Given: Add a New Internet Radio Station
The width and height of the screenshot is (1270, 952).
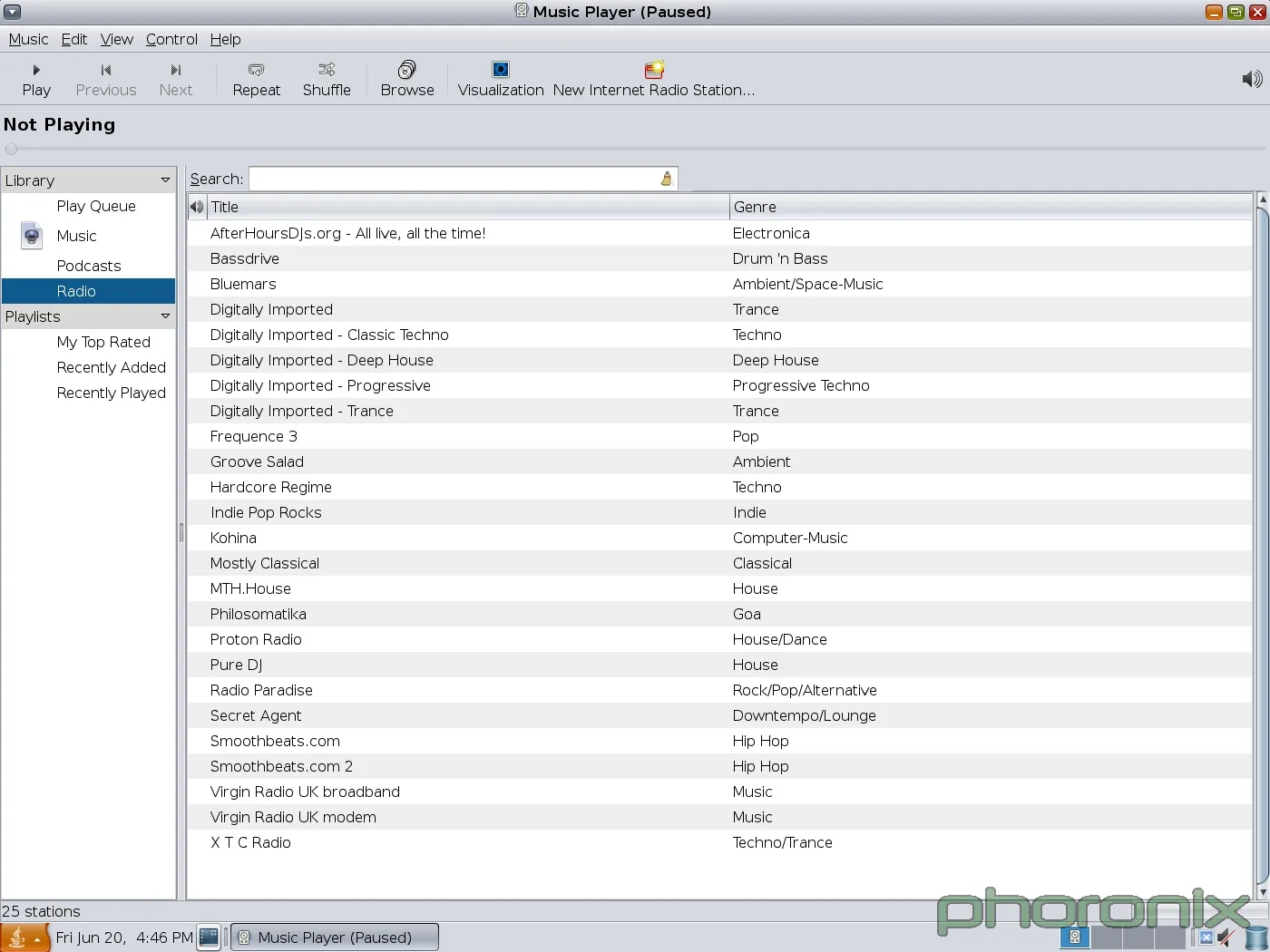Looking at the screenshot, I should (654, 80).
